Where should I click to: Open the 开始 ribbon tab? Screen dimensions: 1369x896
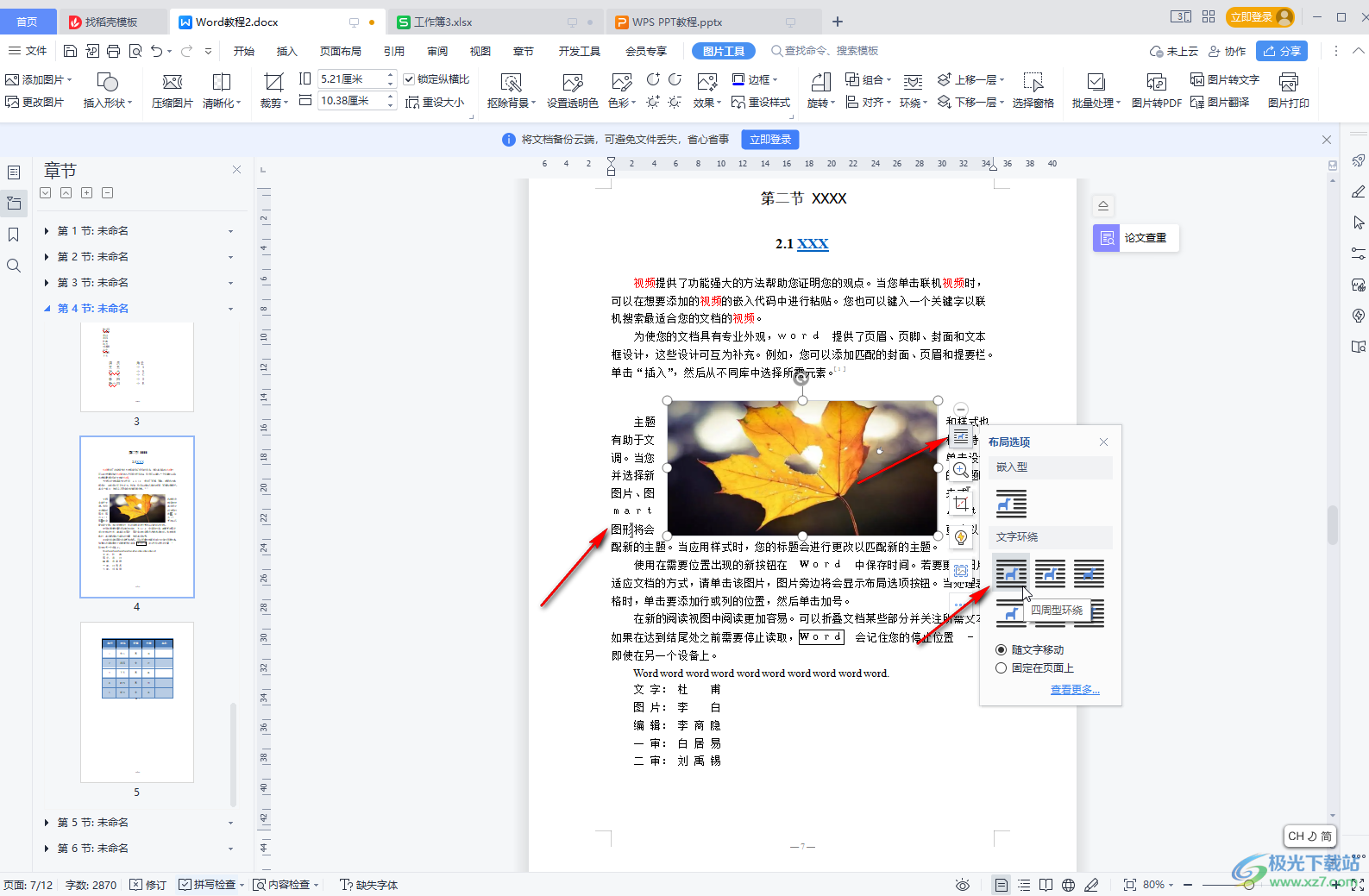tap(244, 51)
